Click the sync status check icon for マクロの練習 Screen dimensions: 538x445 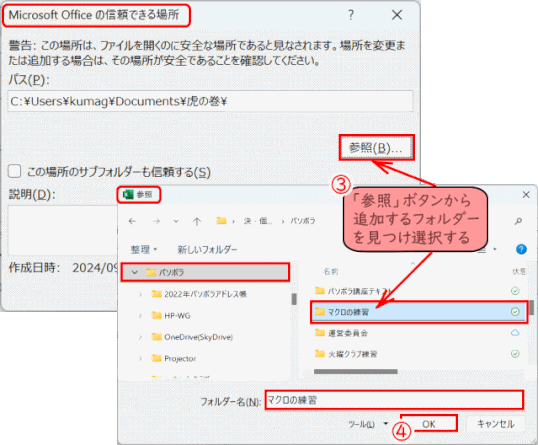point(515,312)
